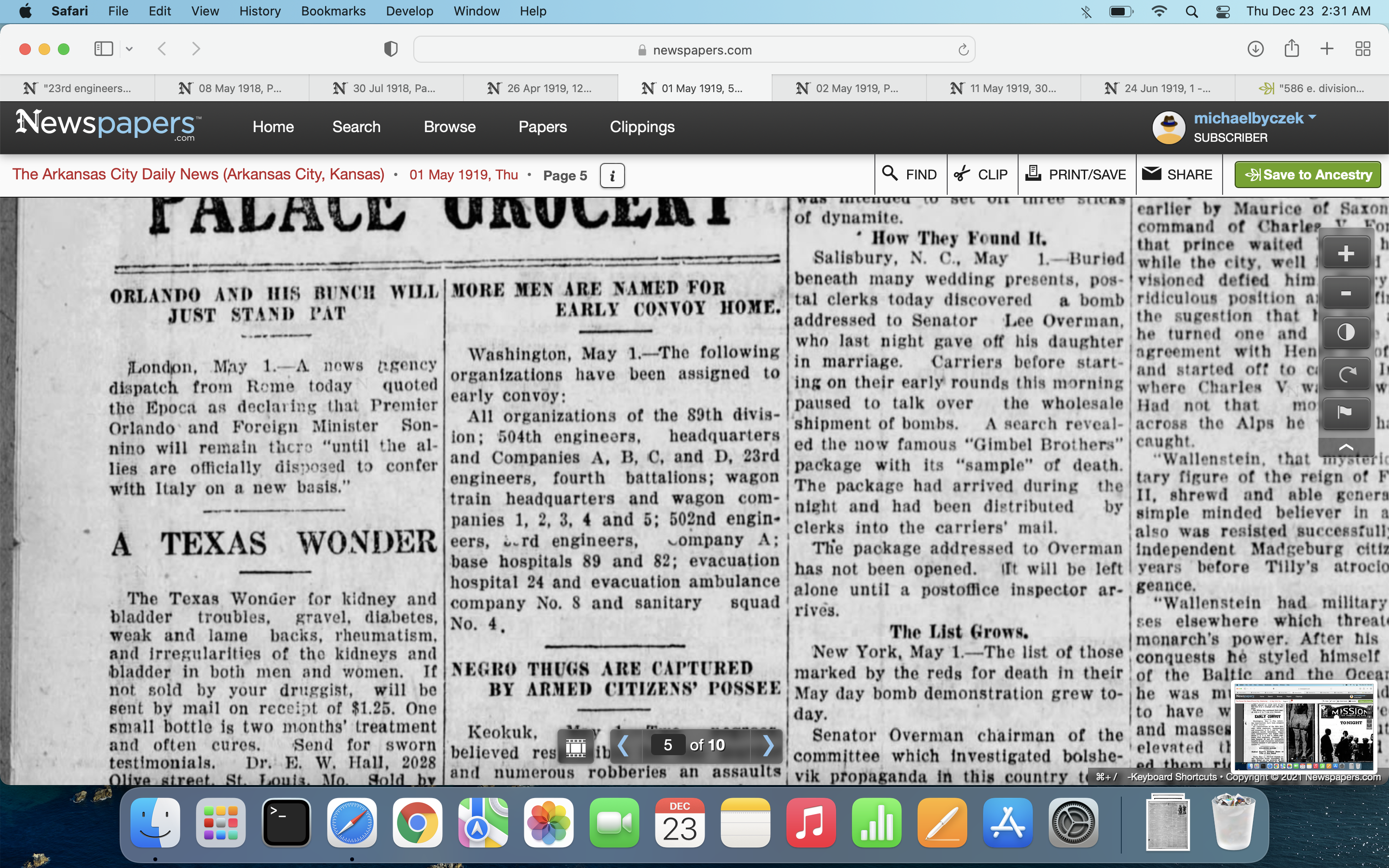The image size is (1389, 868).
Task: Zoom out with the minus viewer button
Action: pyautogui.click(x=1346, y=293)
